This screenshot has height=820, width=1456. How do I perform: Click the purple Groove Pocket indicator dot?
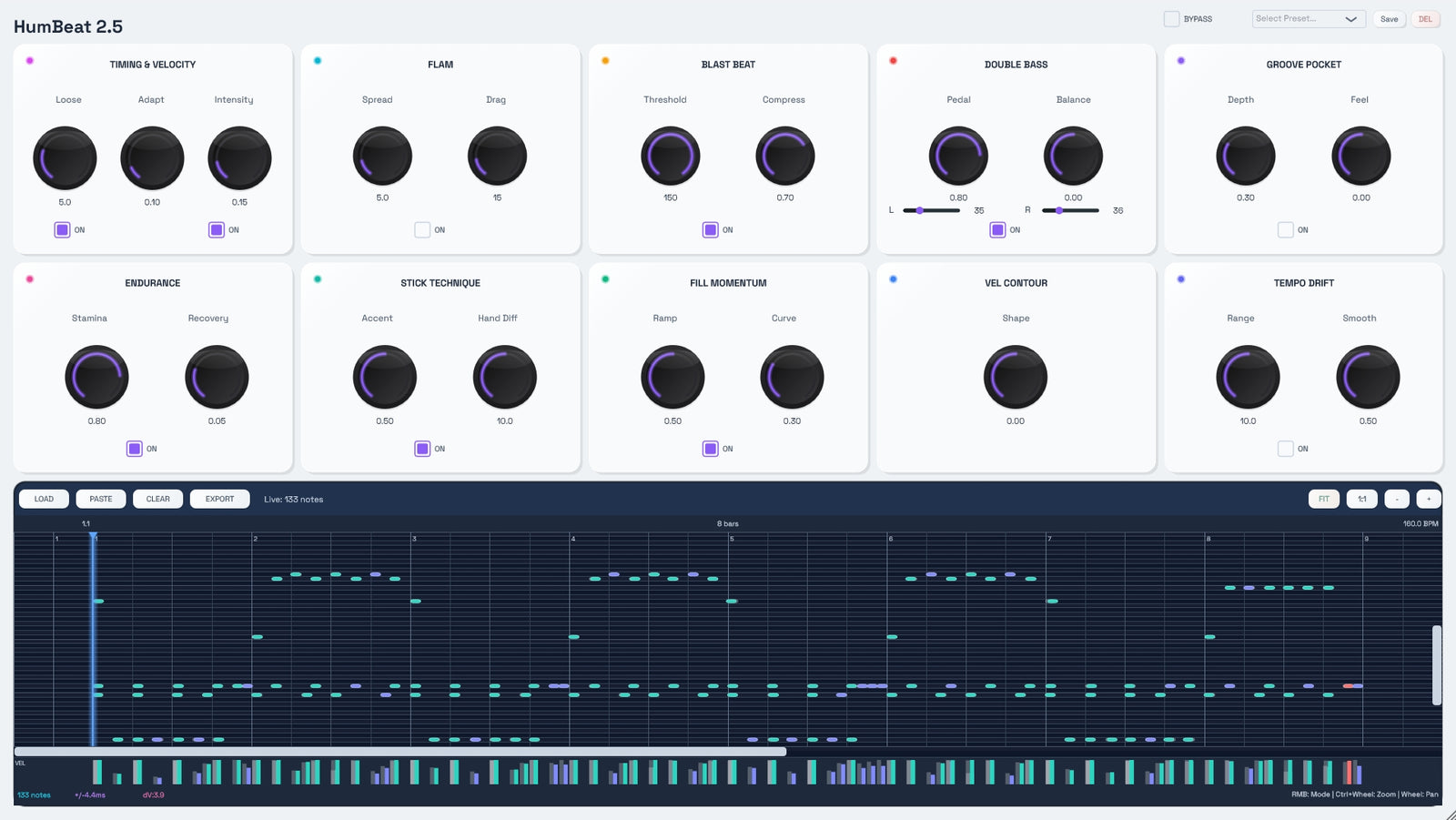(x=1181, y=61)
